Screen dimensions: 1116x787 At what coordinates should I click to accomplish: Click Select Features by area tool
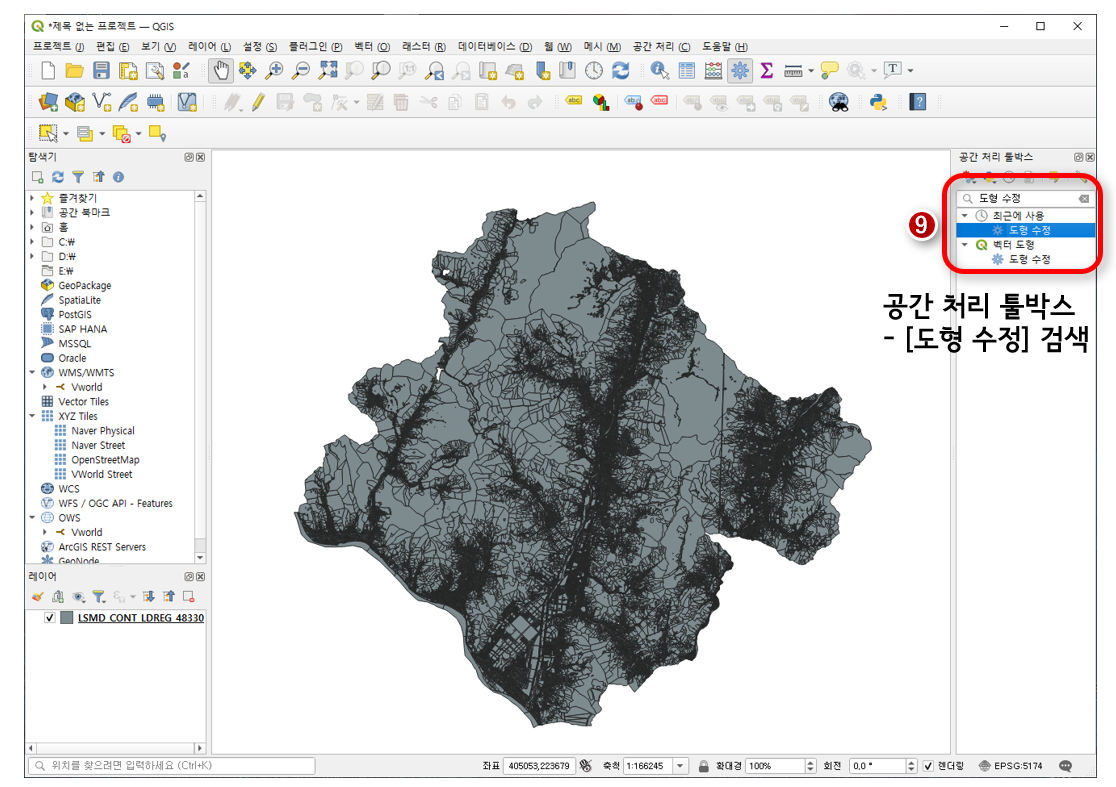[48, 133]
